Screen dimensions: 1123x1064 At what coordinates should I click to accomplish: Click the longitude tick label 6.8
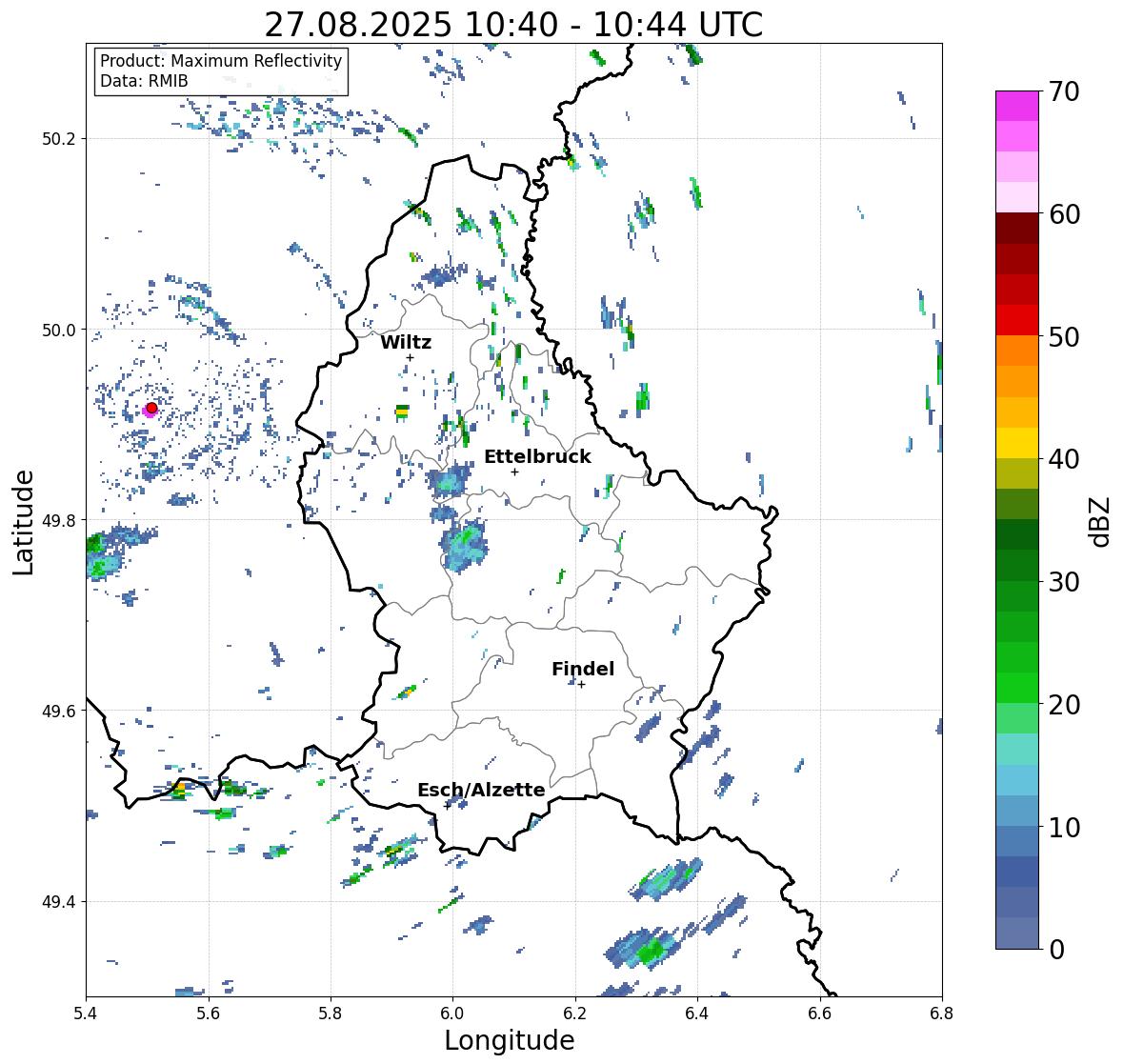[x=942, y=1013]
